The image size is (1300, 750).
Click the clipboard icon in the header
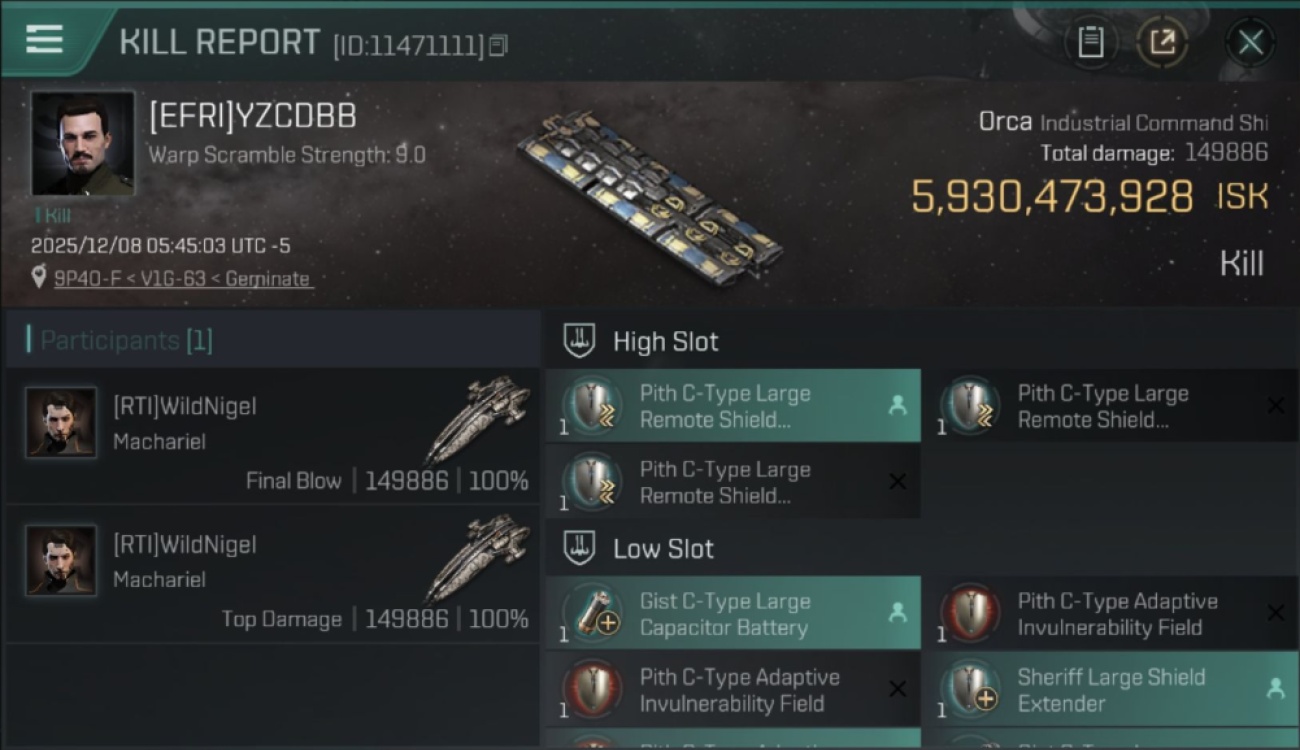(x=1090, y=42)
